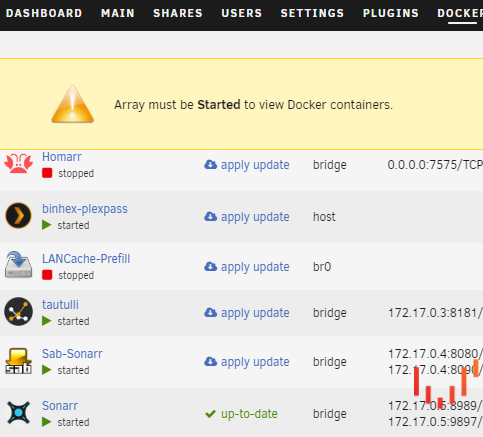Click the cloud download icon in binhex-plexpass row

point(210,216)
